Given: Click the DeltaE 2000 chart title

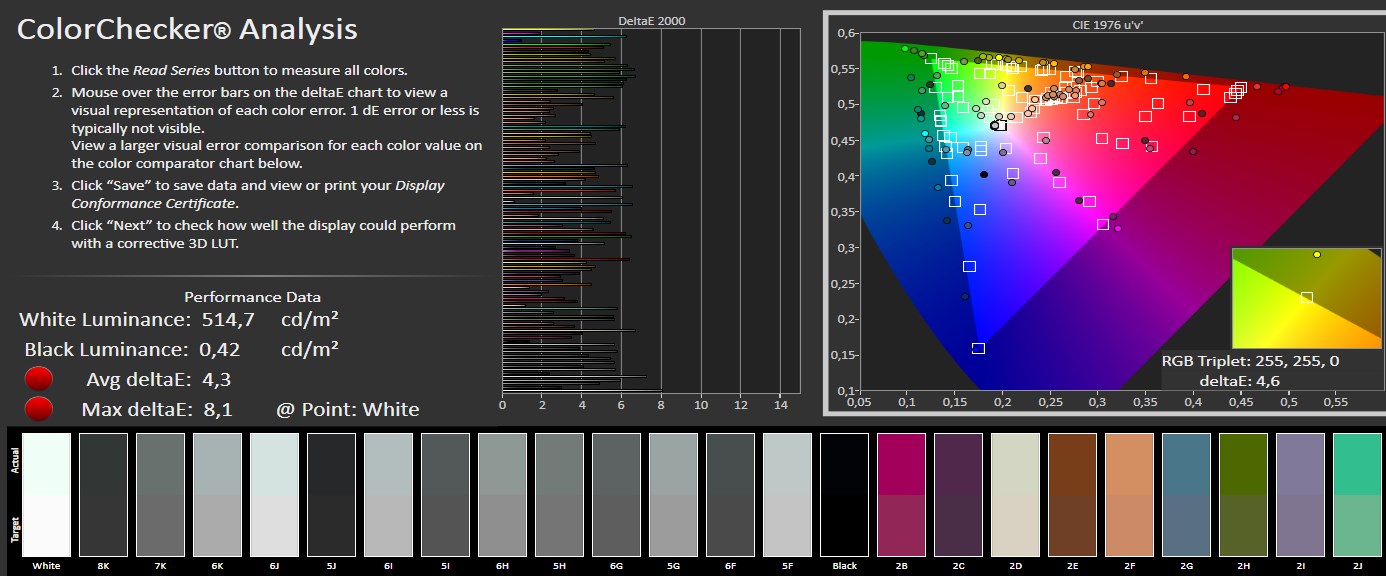Looking at the screenshot, I should [x=652, y=20].
